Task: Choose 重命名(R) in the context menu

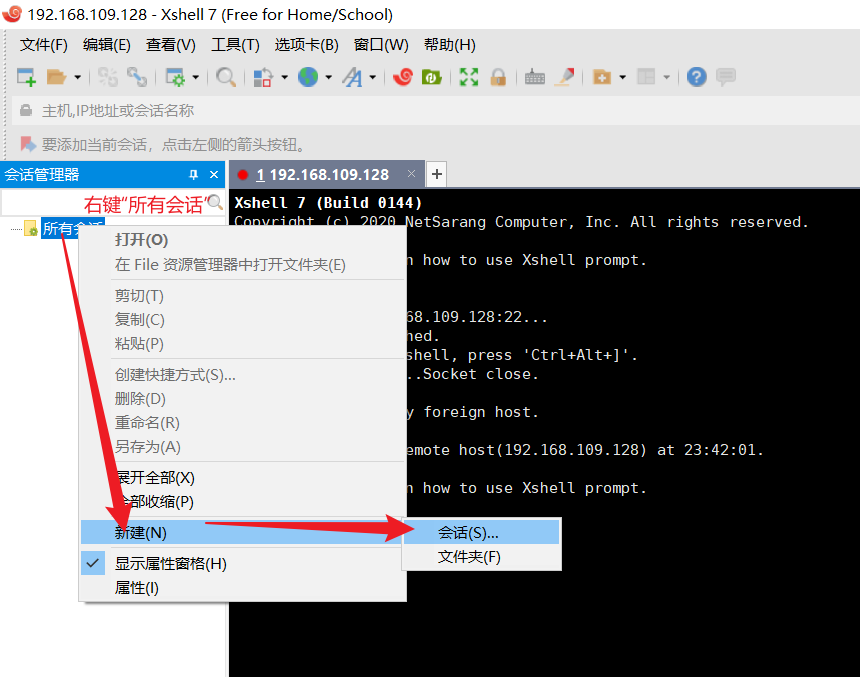Action: [242, 422]
